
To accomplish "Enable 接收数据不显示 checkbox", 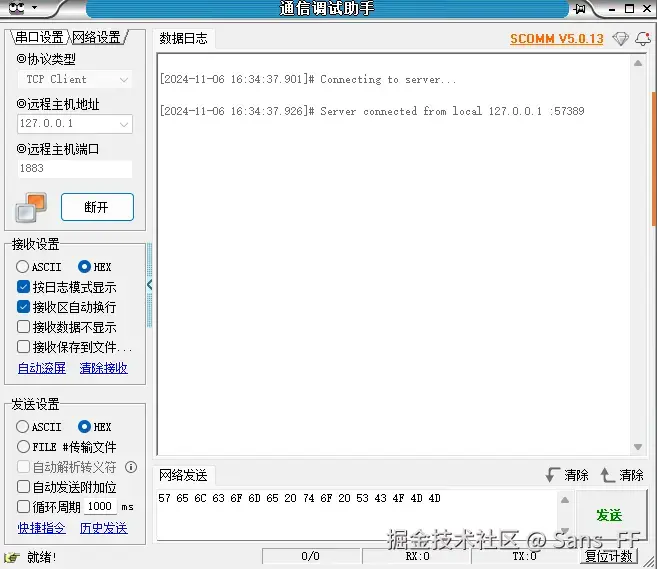I will tap(23, 327).
